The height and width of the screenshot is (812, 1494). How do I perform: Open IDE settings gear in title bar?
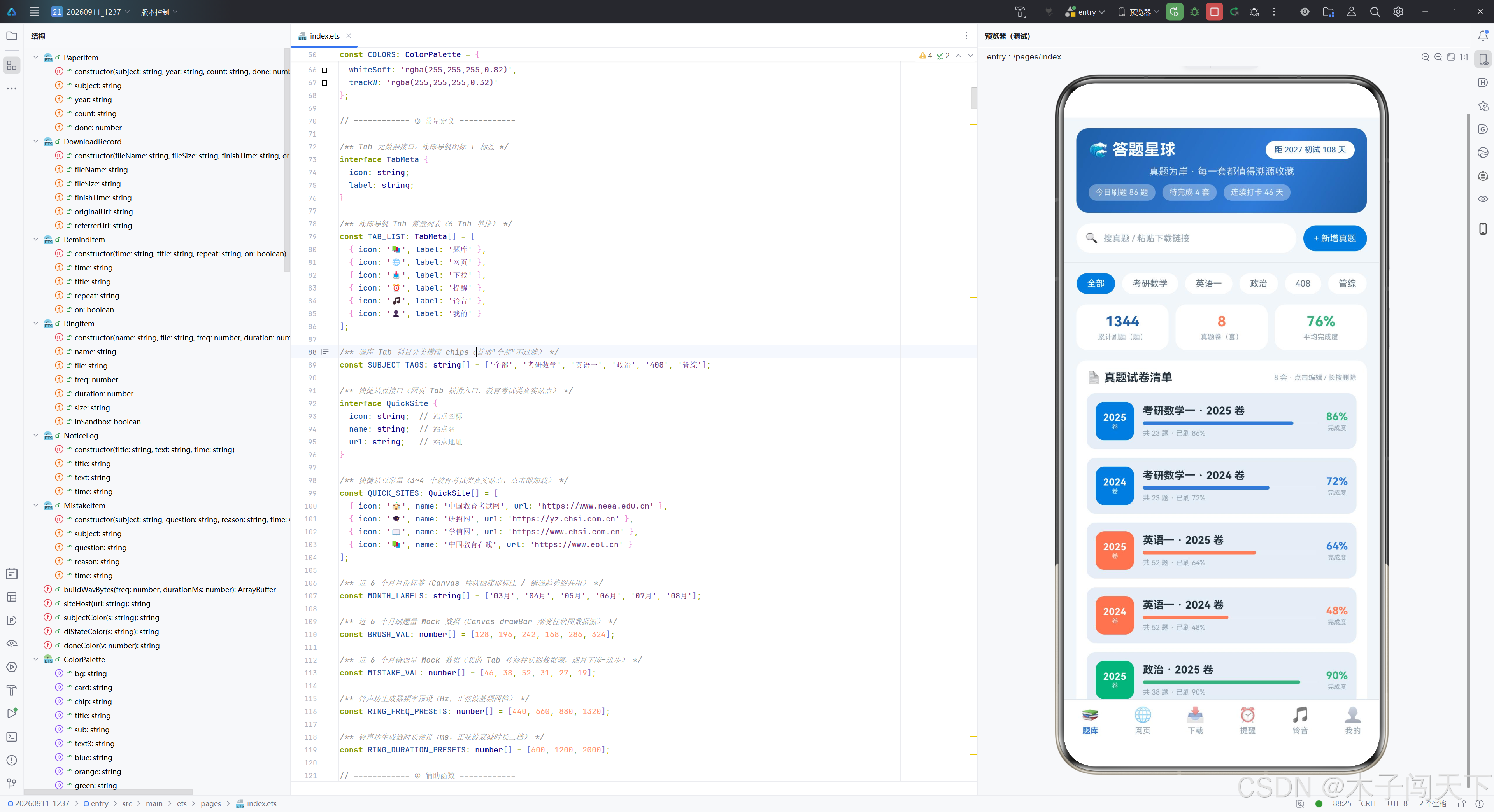(x=1398, y=12)
